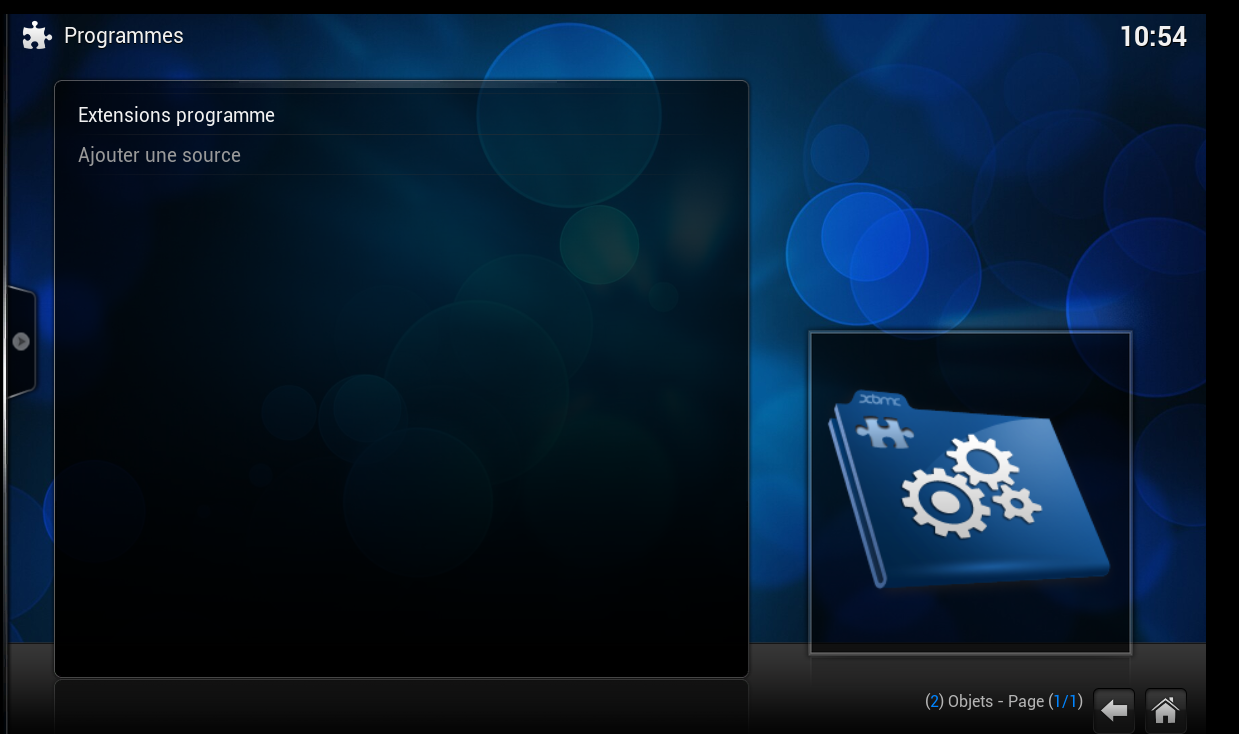Click the 10:54 clock

(x=1153, y=37)
